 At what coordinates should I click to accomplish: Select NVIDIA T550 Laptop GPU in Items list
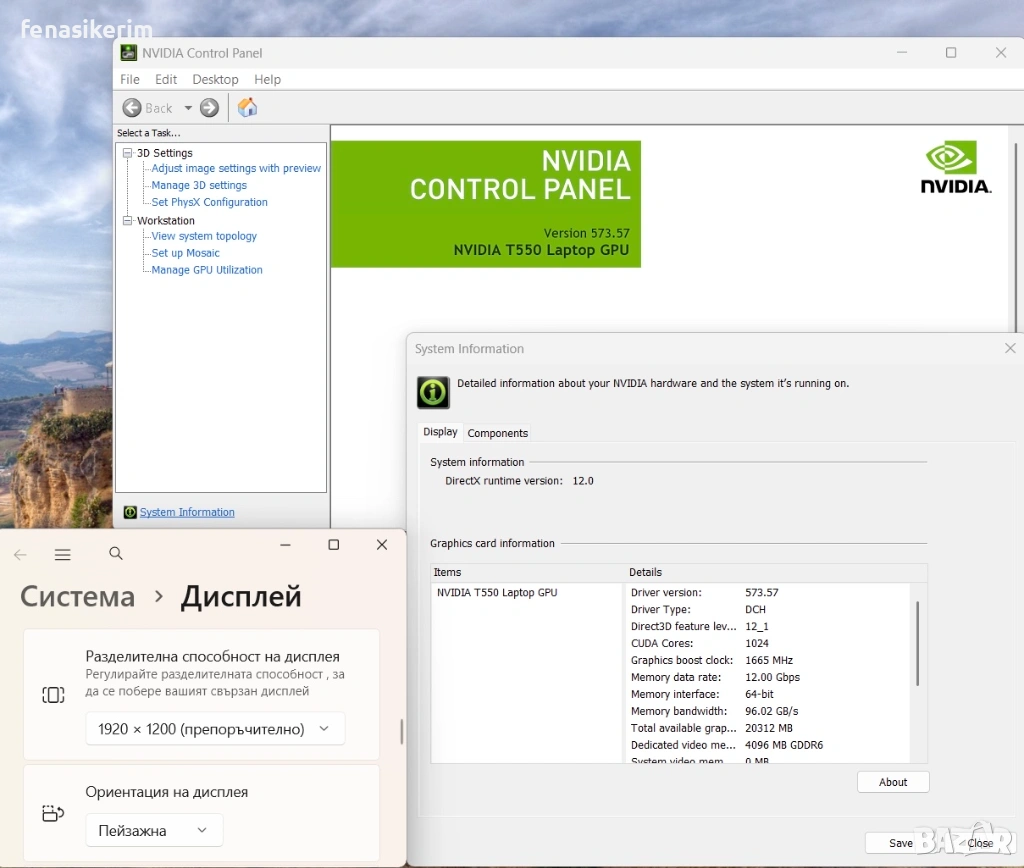497,593
